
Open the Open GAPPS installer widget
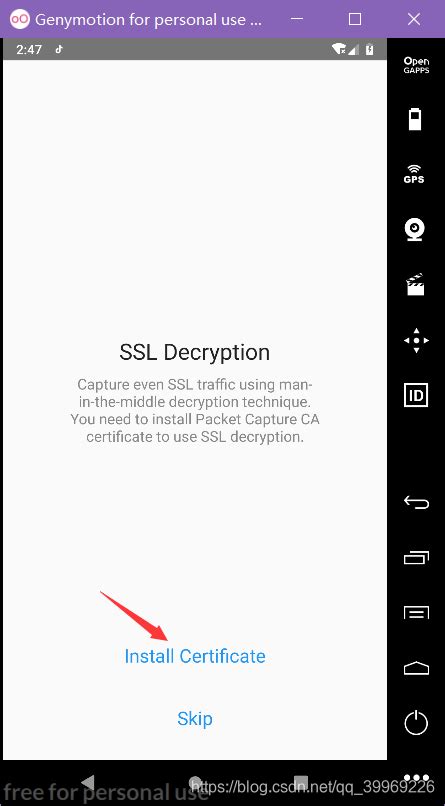(x=416, y=65)
